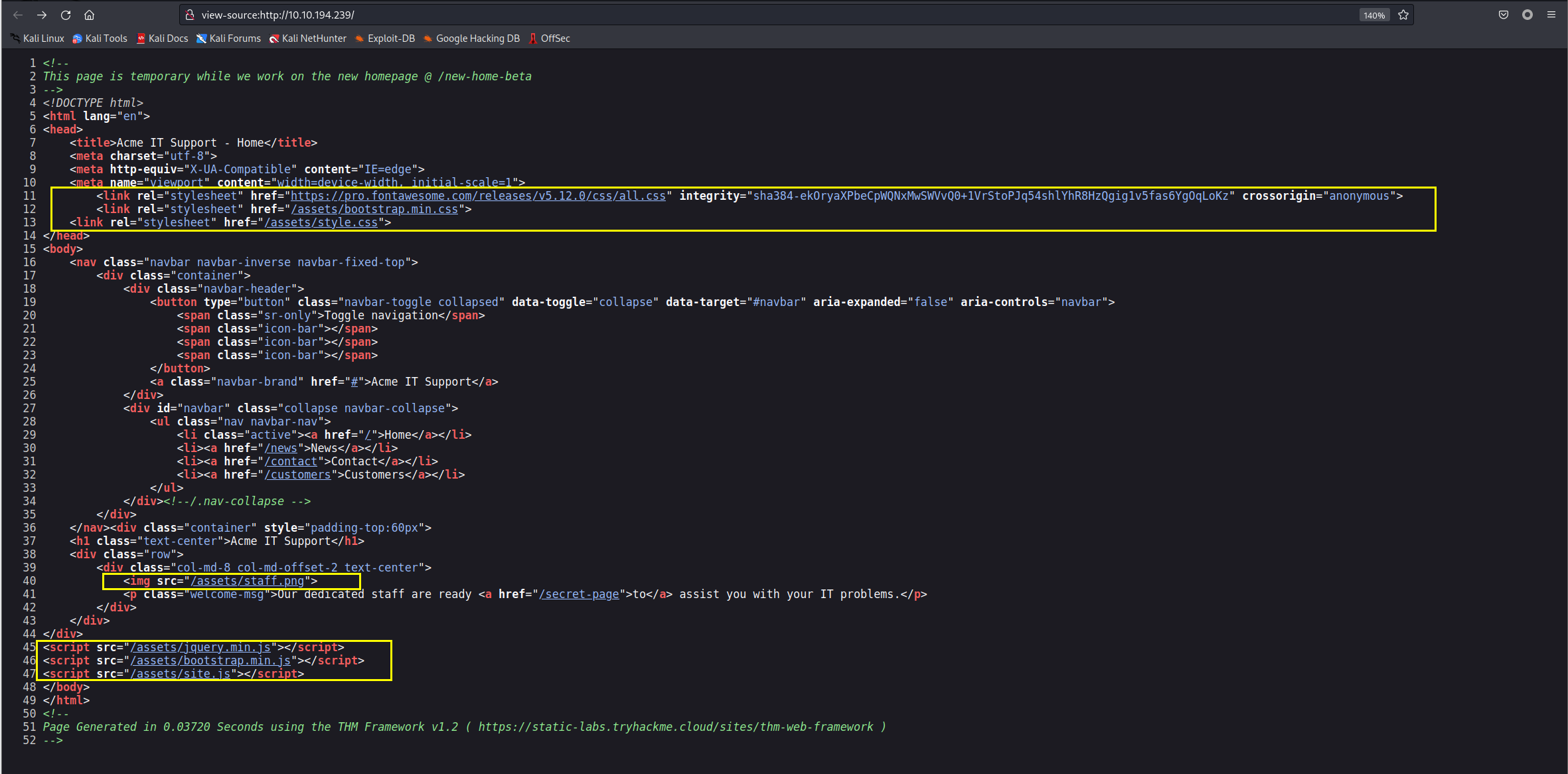The image size is (1568, 774).
Task: Follow the /secret-page href link
Action: (579, 594)
